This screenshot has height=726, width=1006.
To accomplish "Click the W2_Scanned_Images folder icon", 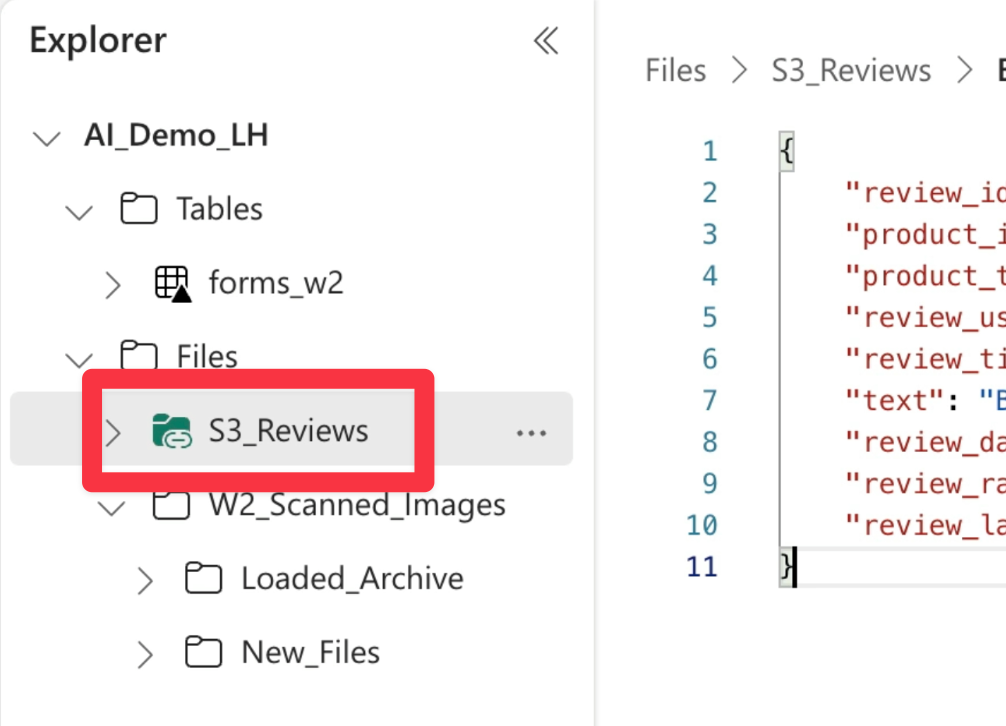I will [172, 505].
